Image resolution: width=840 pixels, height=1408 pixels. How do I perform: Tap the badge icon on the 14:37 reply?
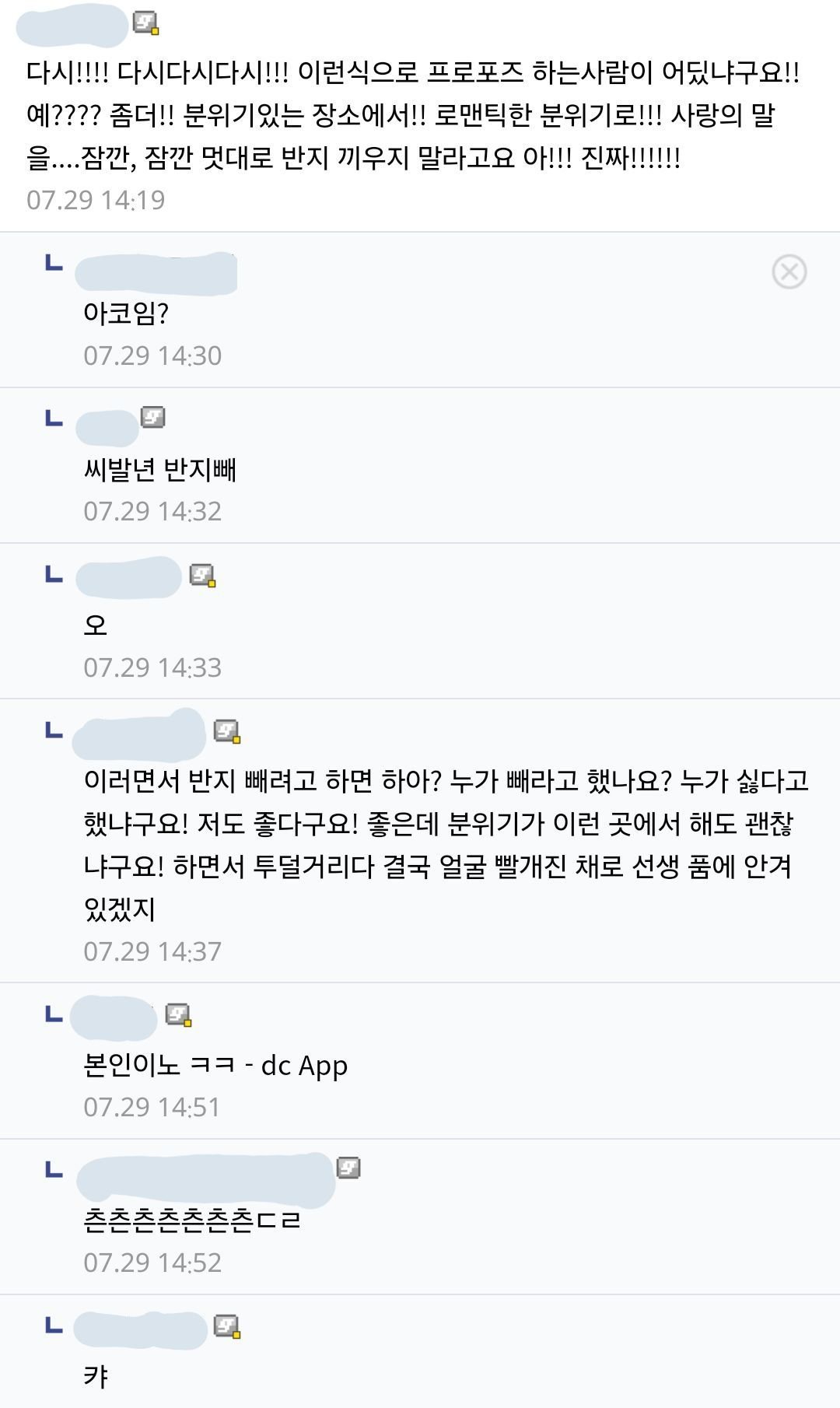click(x=227, y=731)
